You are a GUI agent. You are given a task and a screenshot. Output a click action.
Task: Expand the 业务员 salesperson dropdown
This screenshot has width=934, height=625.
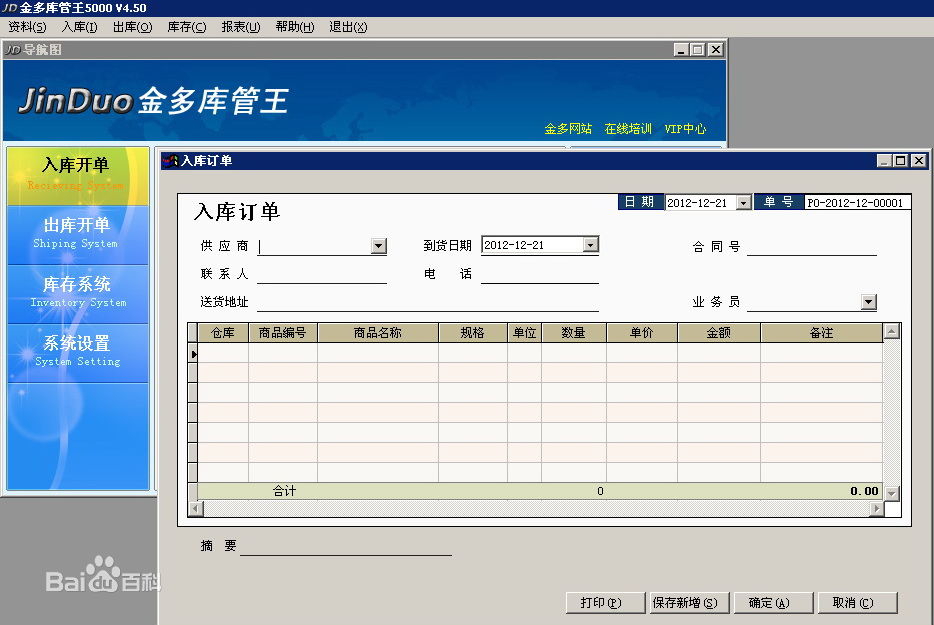[868, 302]
